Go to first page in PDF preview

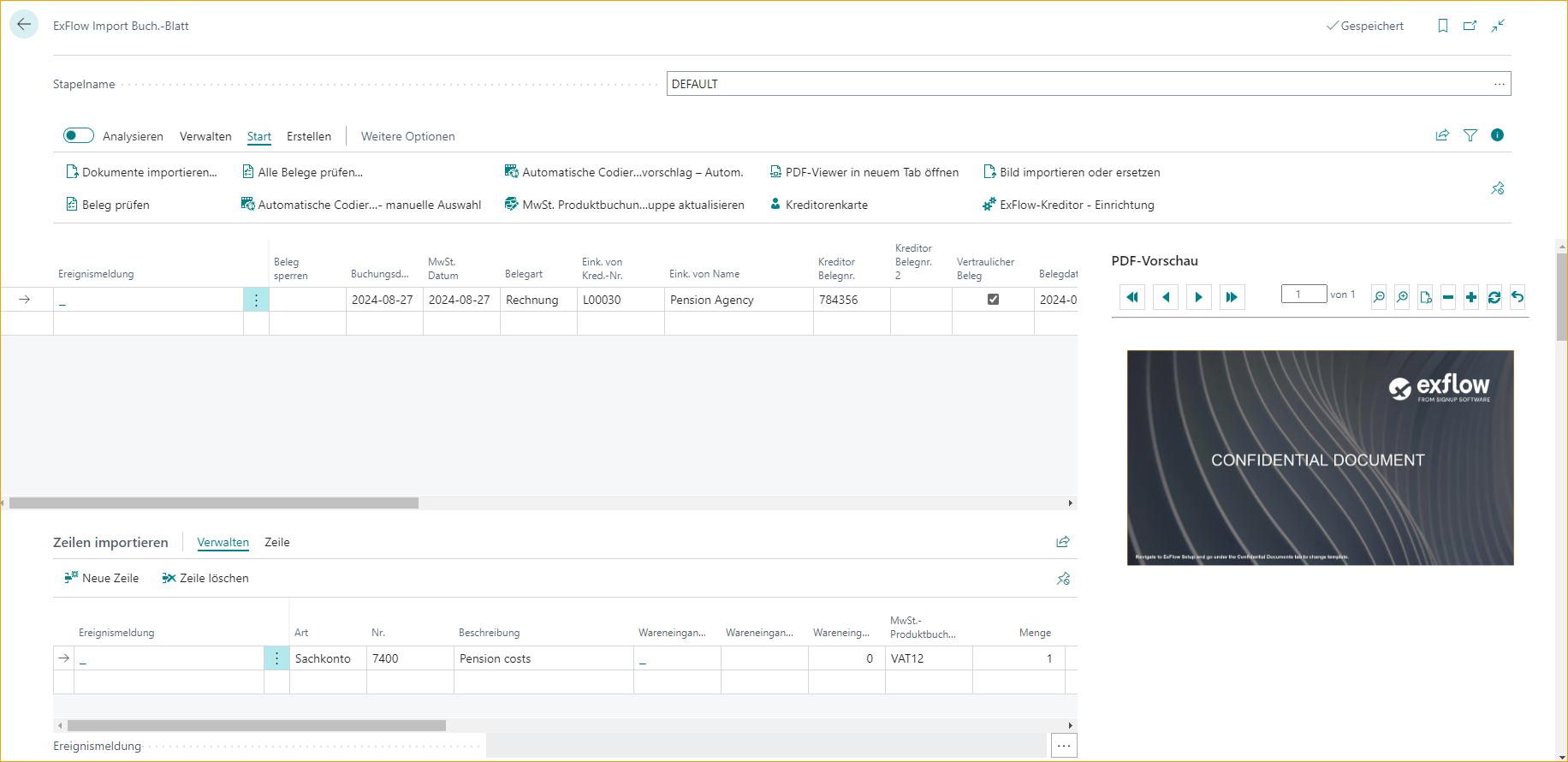(1131, 297)
